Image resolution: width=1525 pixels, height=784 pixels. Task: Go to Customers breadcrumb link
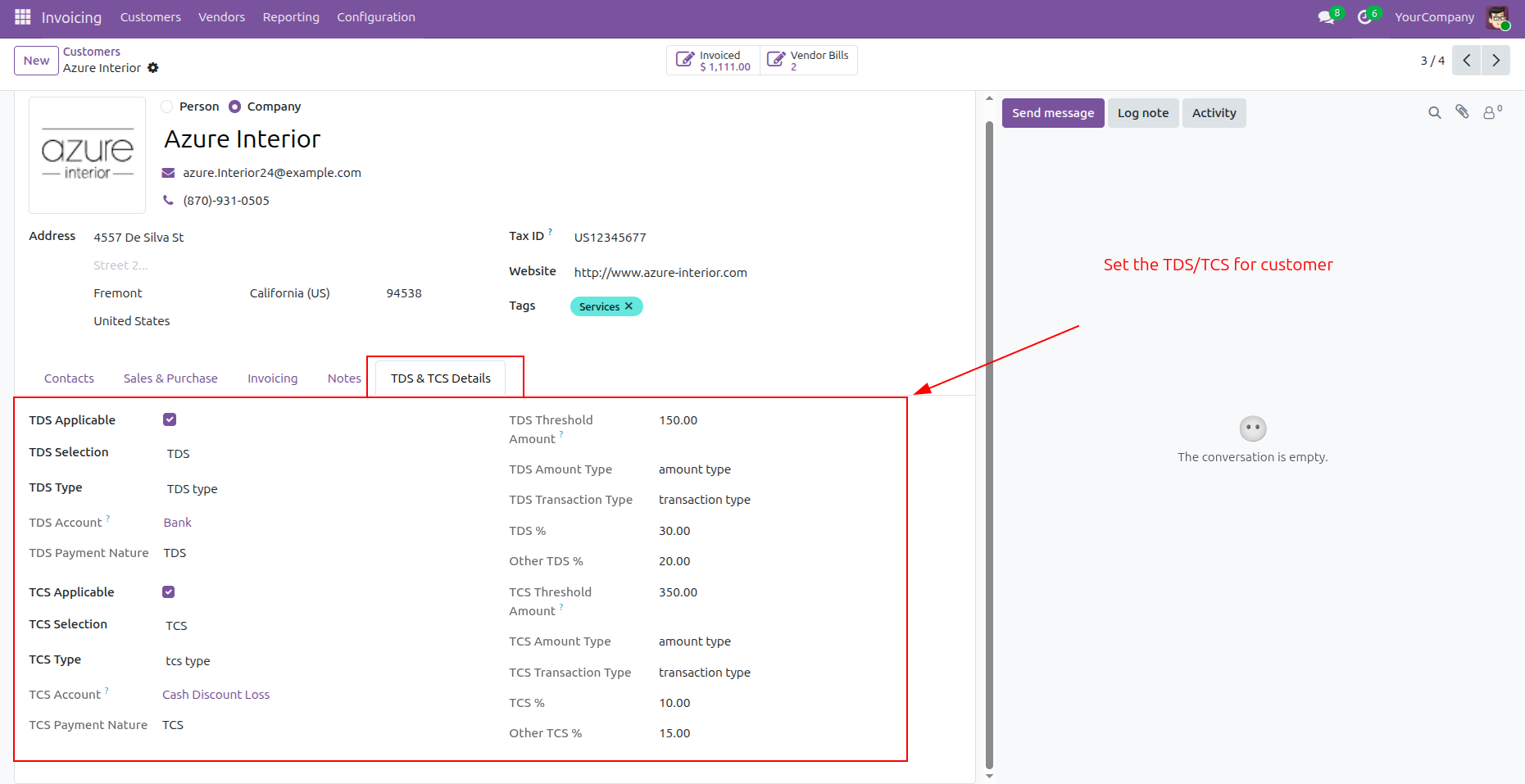[x=92, y=52]
